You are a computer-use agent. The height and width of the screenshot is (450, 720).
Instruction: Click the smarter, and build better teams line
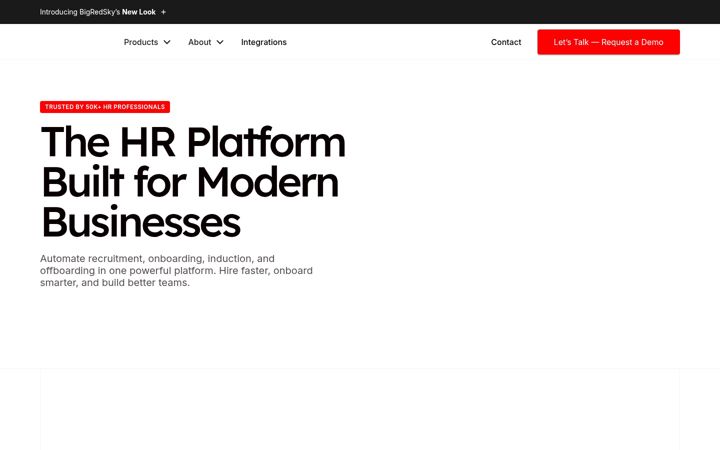click(x=115, y=283)
